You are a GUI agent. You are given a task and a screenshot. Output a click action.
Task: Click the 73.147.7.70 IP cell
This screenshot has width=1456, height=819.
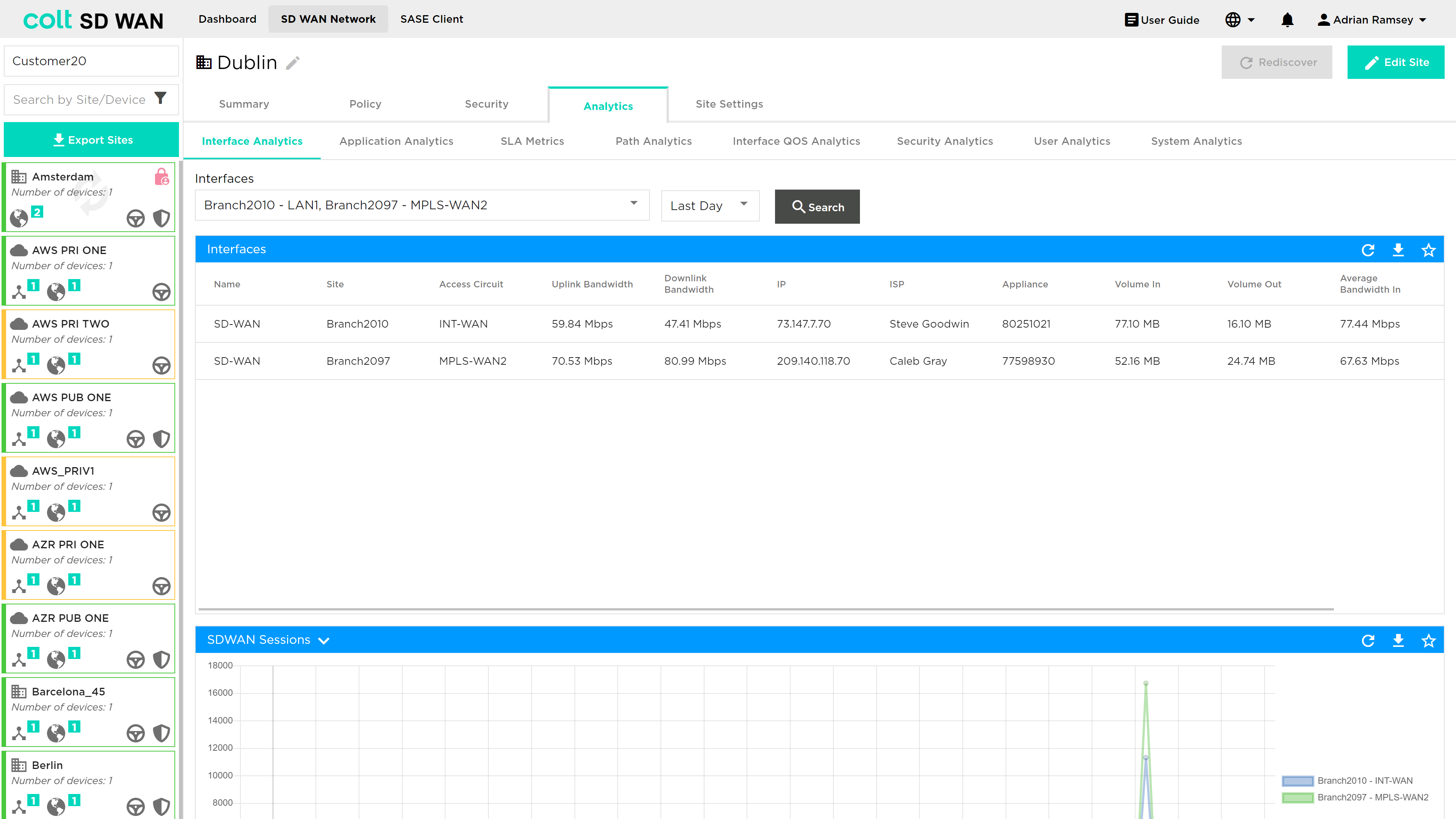click(x=803, y=324)
